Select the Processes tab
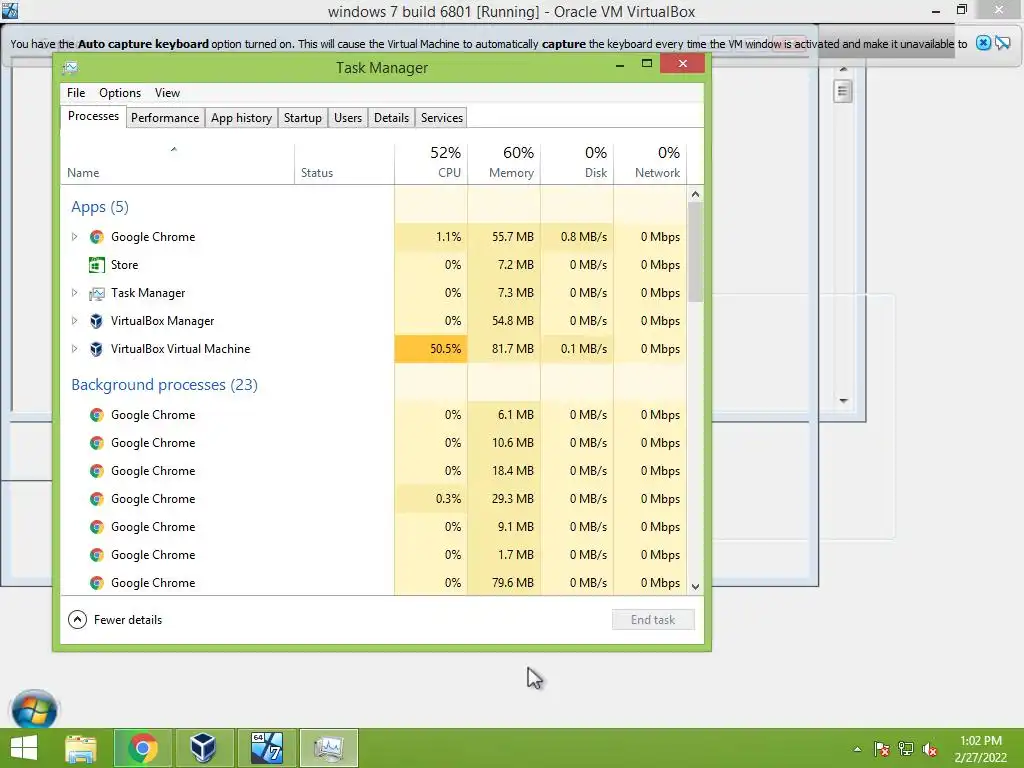This screenshot has width=1024, height=768. (x=93, y=116)
